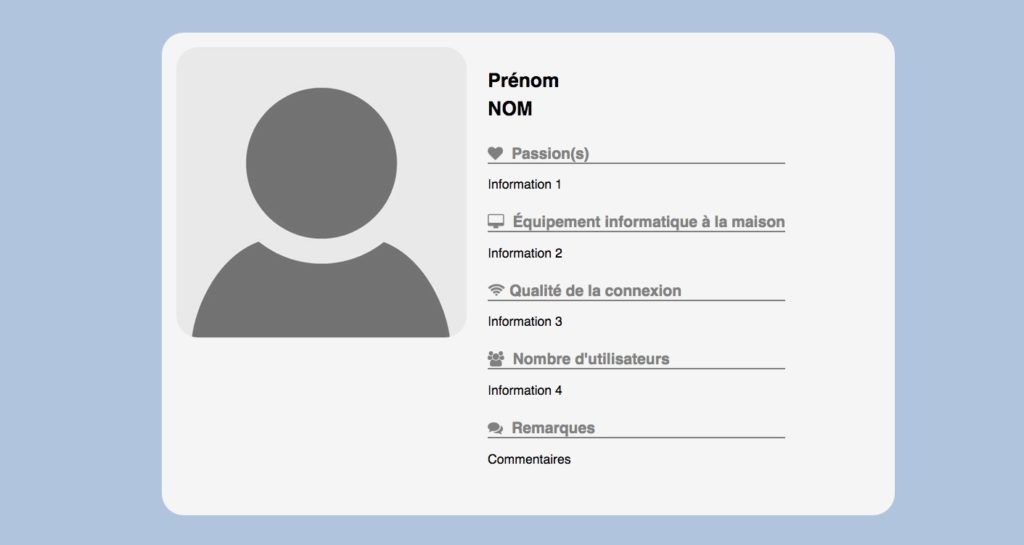The height and width of the screenshot is (545, 1024).
Task: Click the Passion(s) section heading
Action: (x=550, y=153)
